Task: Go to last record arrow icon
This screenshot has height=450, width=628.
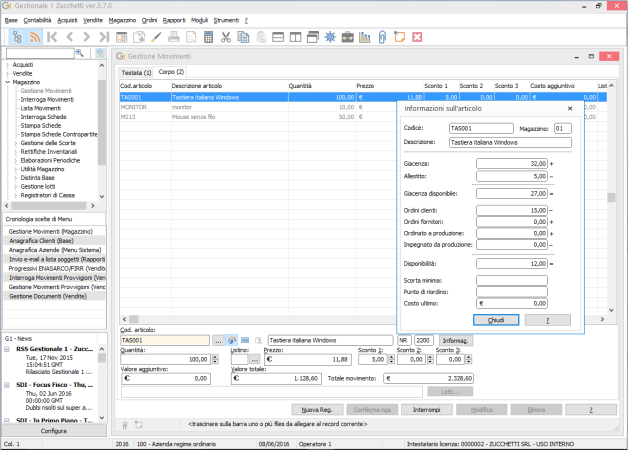Action: (104, 37)
